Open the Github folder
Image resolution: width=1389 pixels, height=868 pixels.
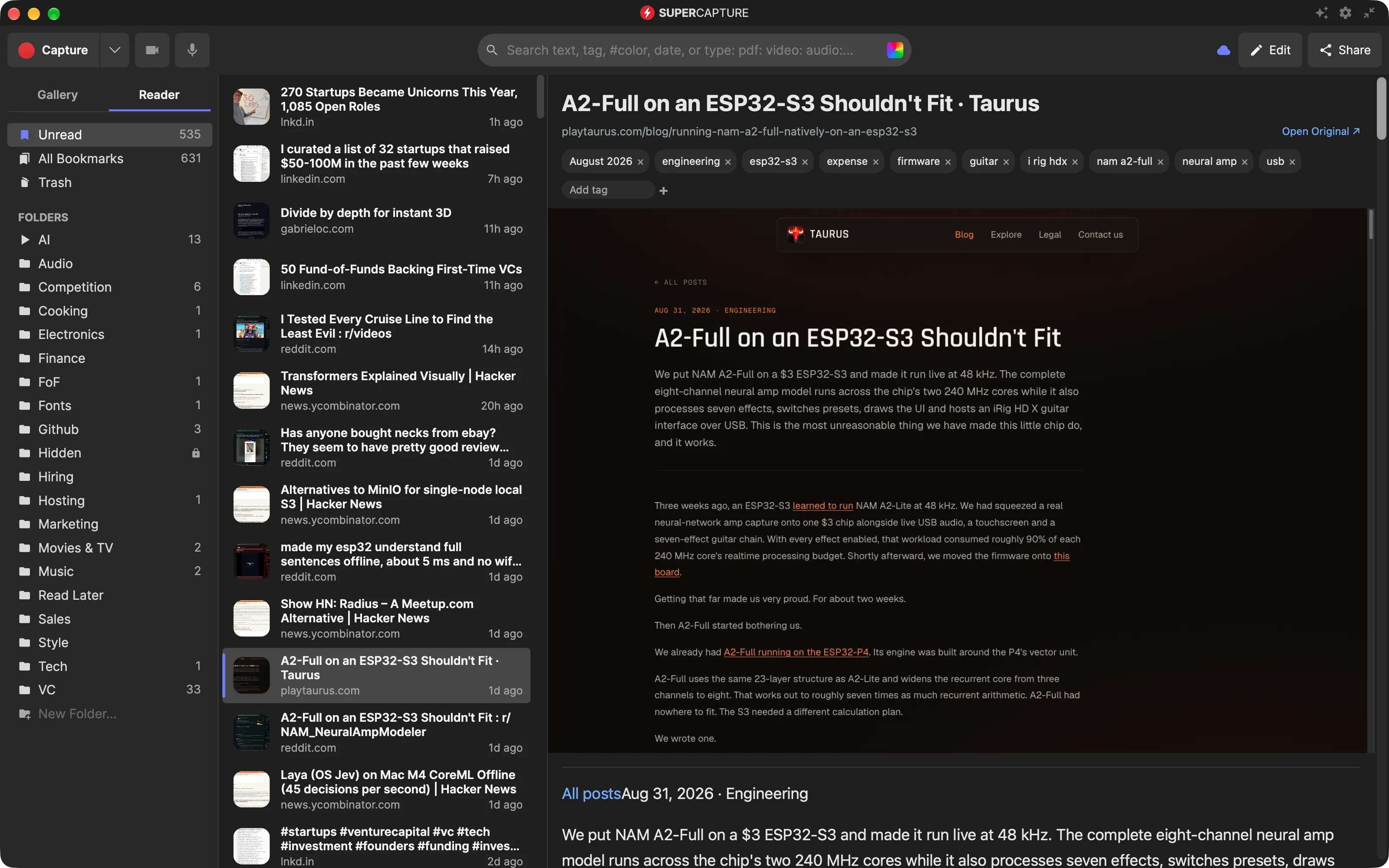point(110,429)
